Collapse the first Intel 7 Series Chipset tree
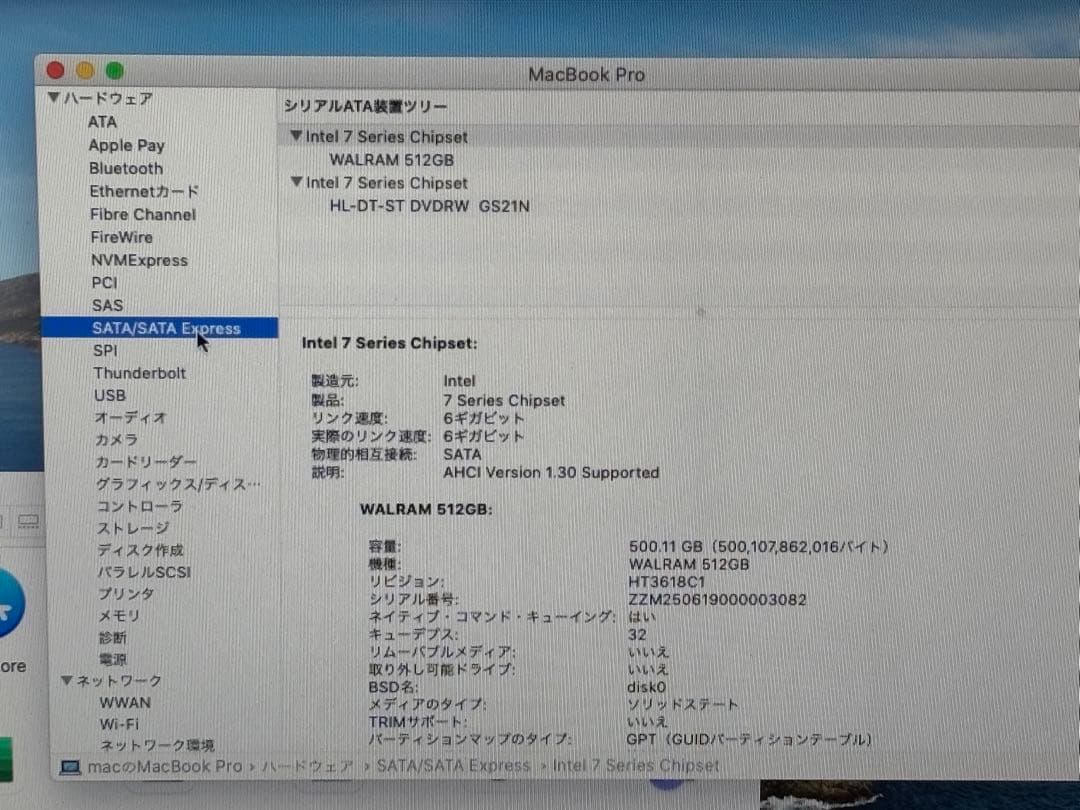The width and height of the screenshot is (1080, 810). (x=297, y=136)
